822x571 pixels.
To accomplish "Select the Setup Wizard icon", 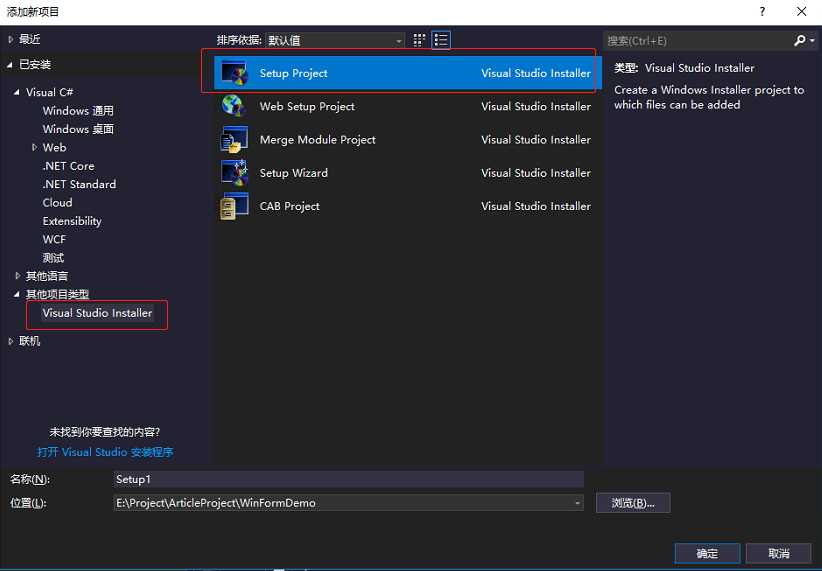I will click(234, 173).
